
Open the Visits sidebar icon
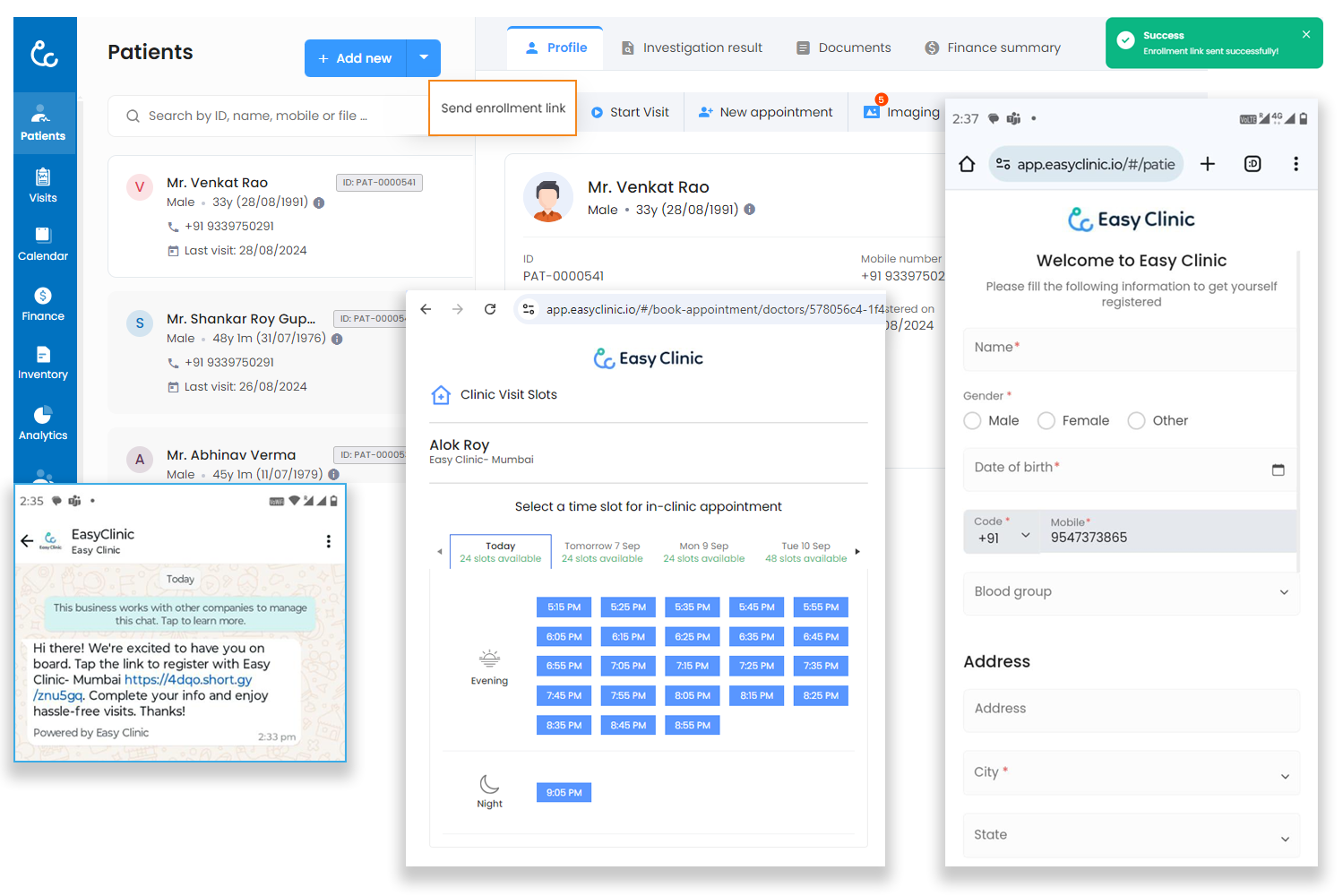43,185
